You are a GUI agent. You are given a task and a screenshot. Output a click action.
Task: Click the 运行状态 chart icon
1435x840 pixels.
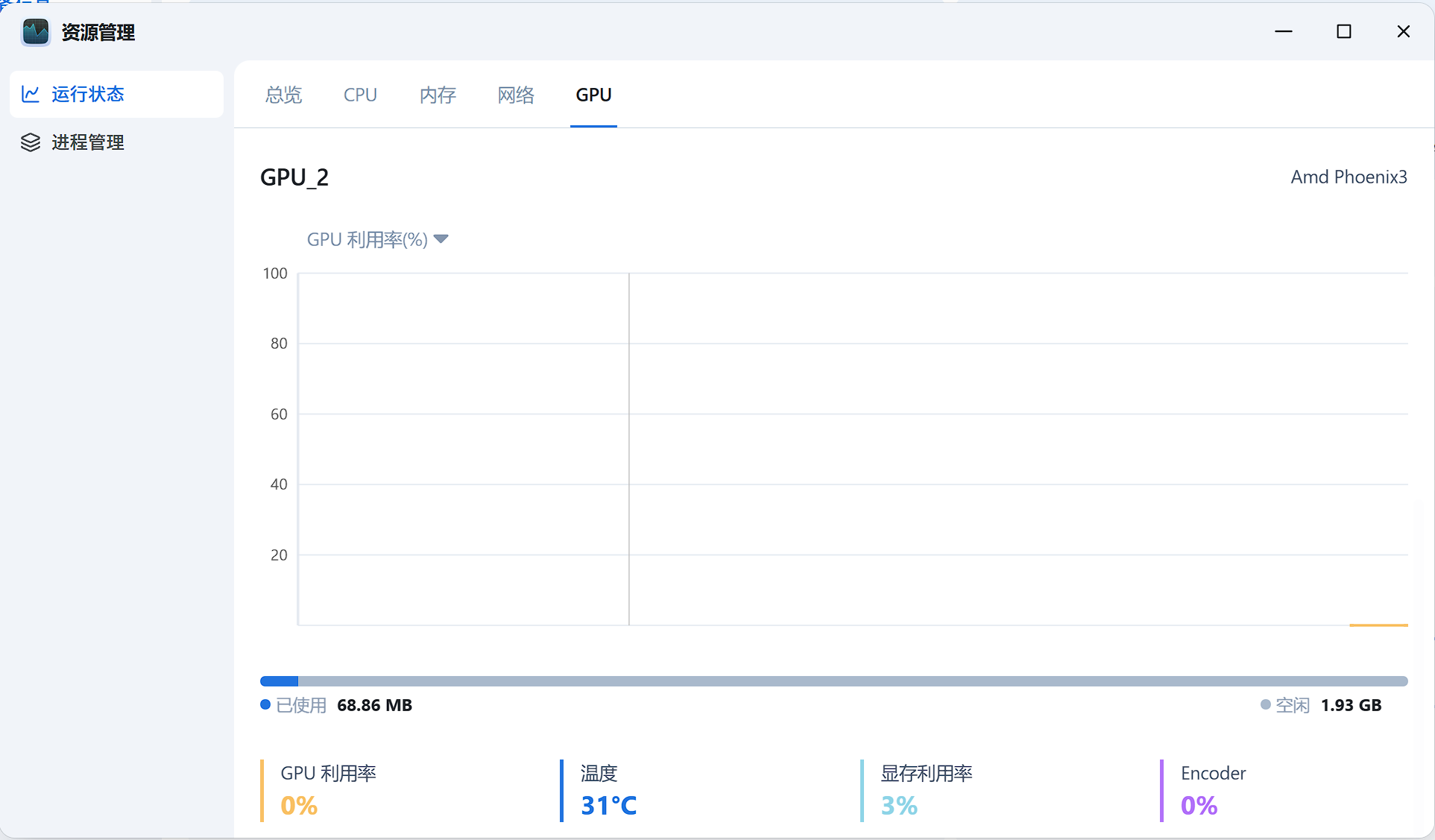(31, 94)
